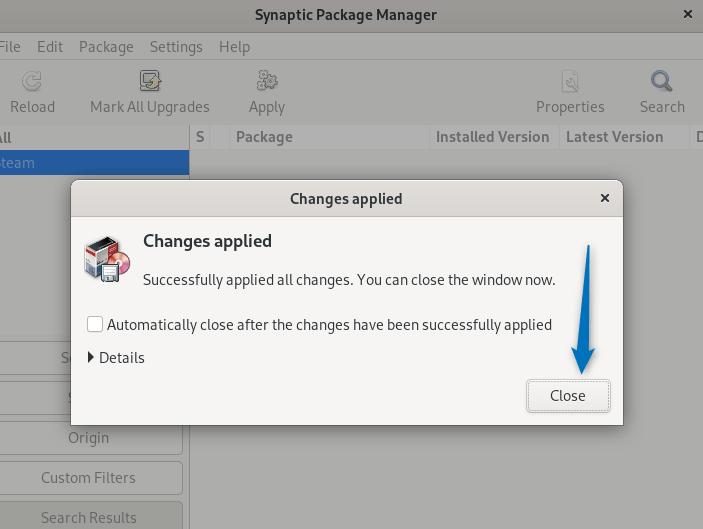Open the Settings menu
This screenshot has height=529, width=703.
tap(176, 47)
